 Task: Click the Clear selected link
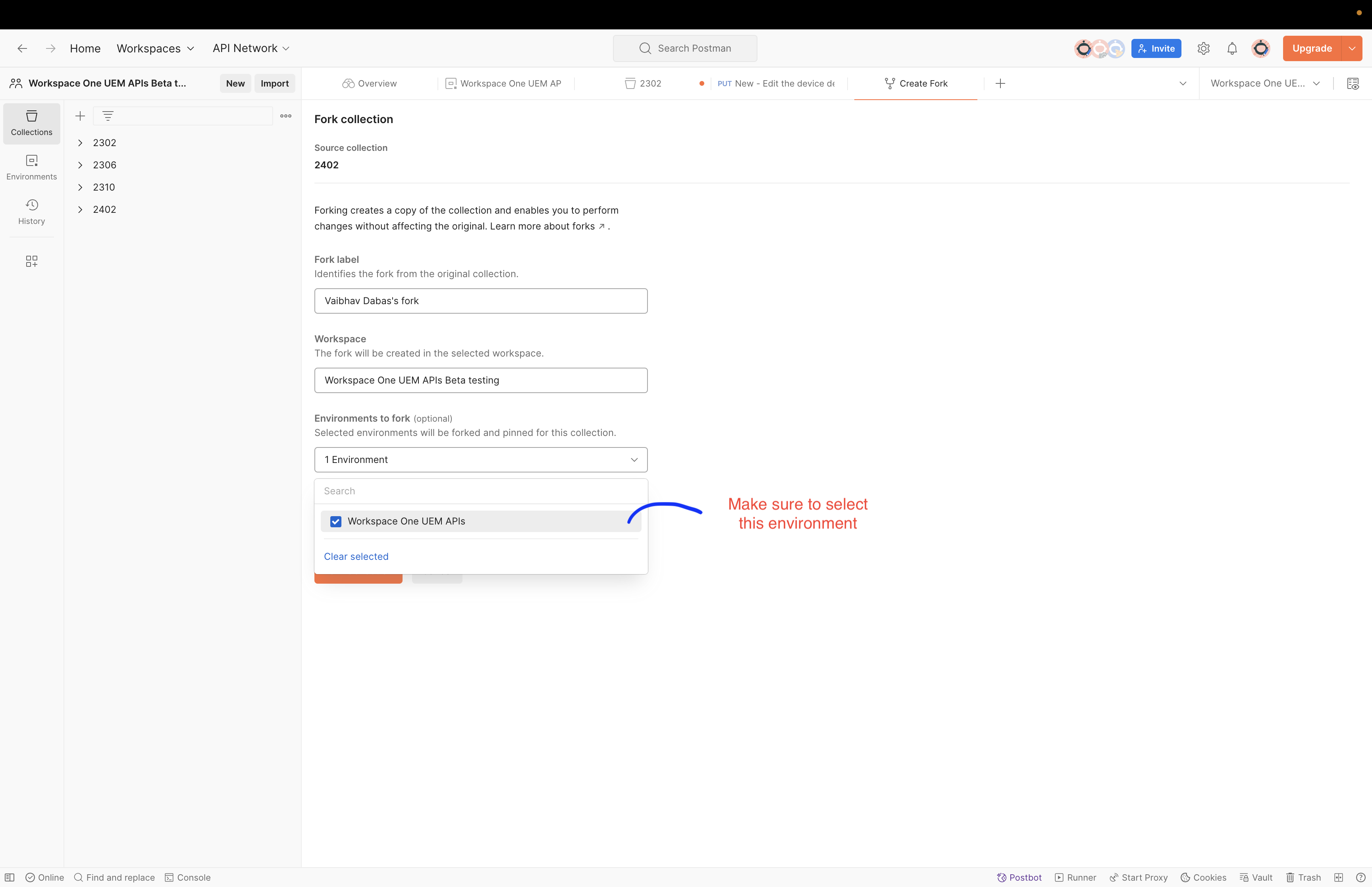(x=356, y=556)
